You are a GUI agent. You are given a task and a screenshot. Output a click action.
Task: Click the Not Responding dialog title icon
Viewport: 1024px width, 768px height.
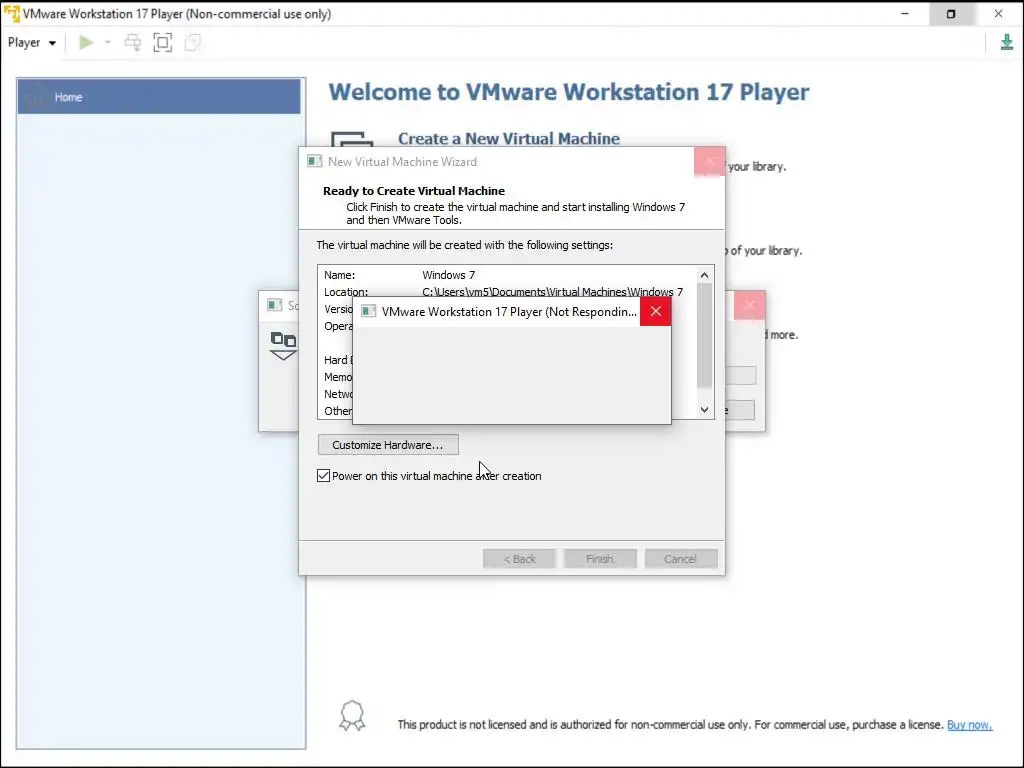pos(368,312)
